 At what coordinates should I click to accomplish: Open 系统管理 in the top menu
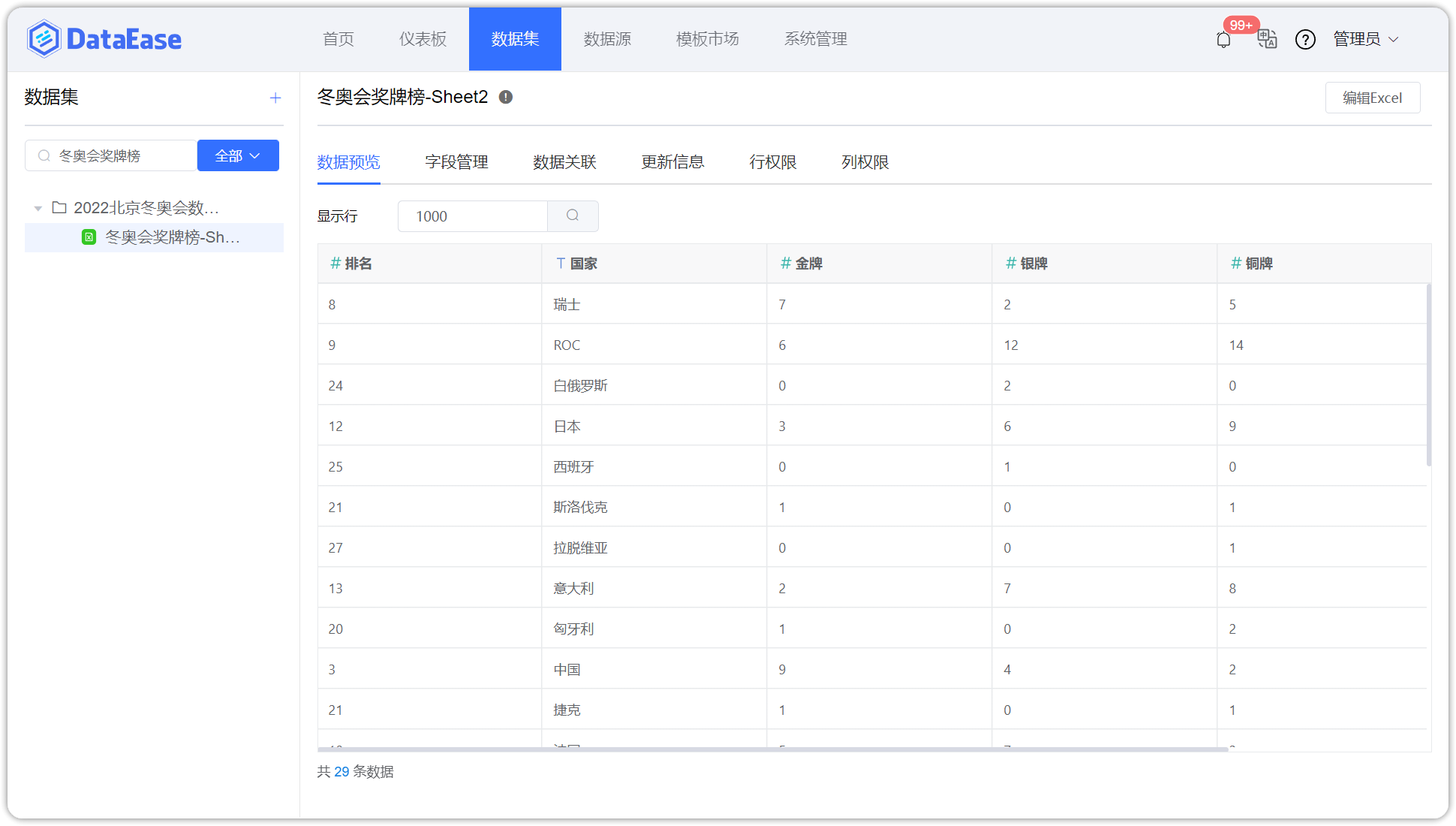click(x=815, y=39)
